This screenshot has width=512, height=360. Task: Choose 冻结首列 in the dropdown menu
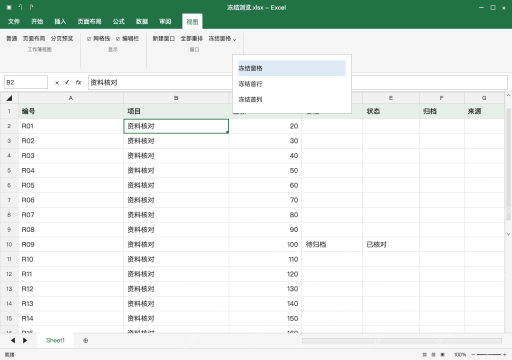292,99
